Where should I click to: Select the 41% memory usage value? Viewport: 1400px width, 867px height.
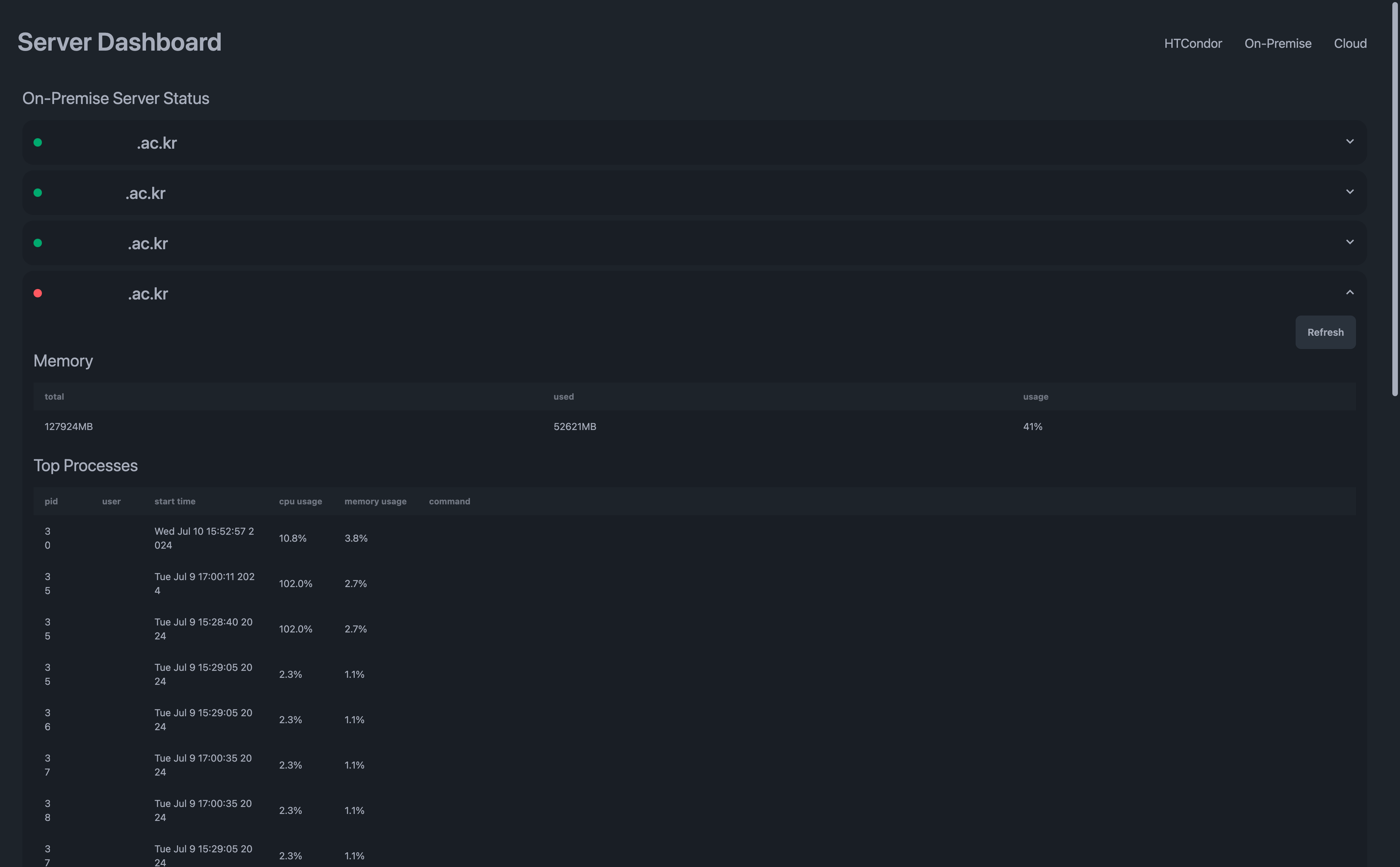click(x=1032, y=427)
